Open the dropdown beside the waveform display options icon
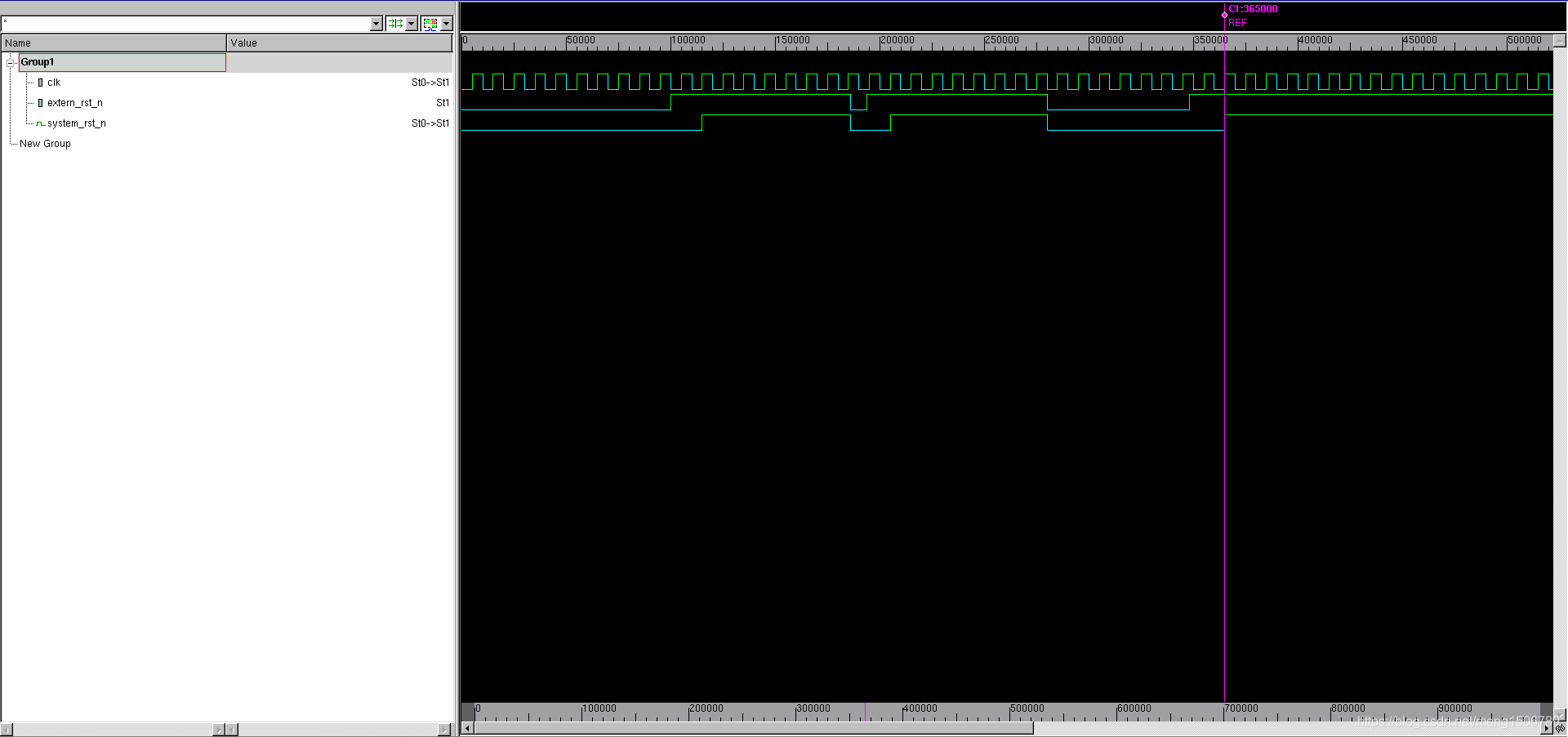The height and width of the screenshot is (737, 1568). coord(447,24)
